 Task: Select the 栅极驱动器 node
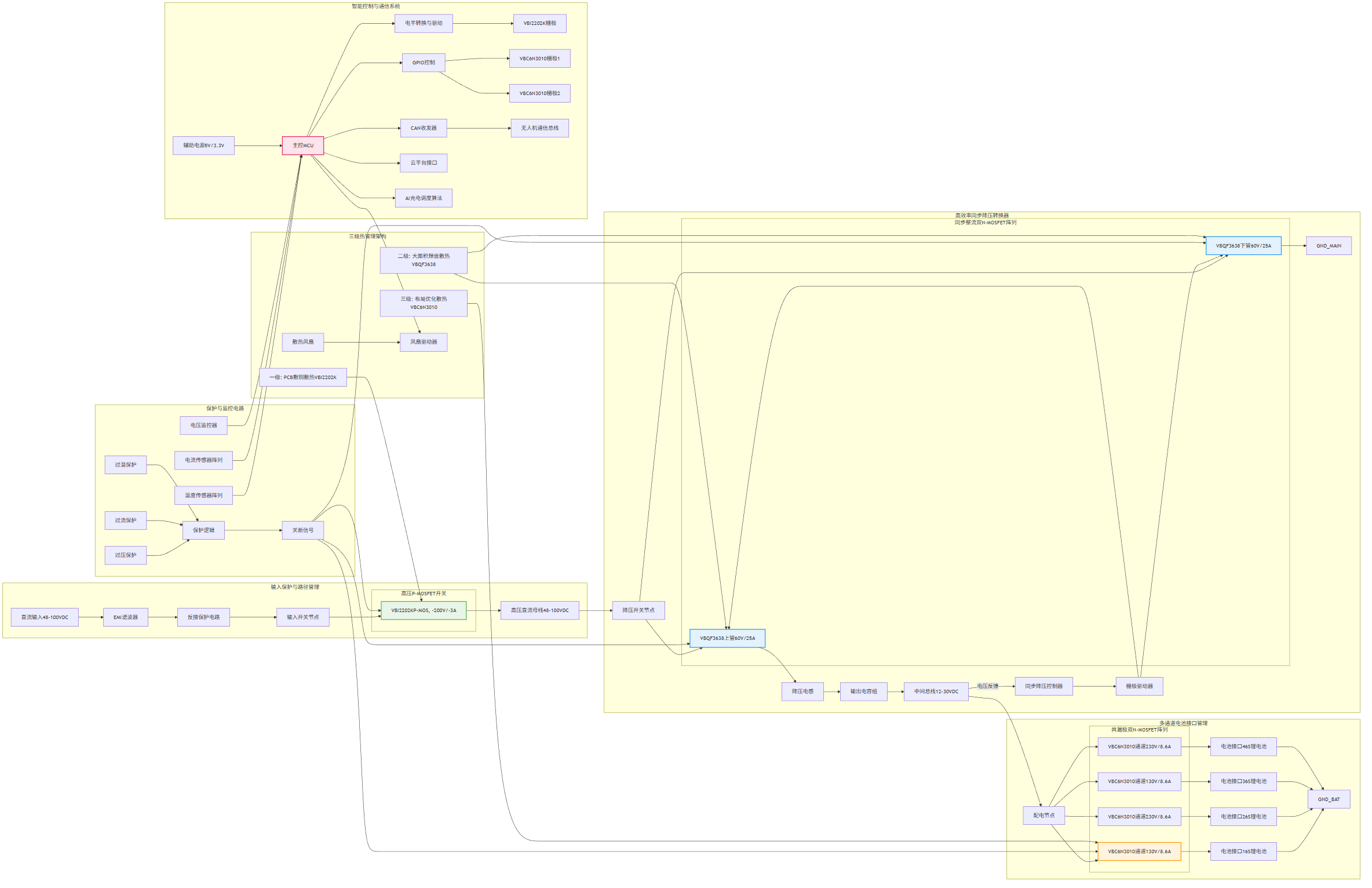coord(1139,686)
